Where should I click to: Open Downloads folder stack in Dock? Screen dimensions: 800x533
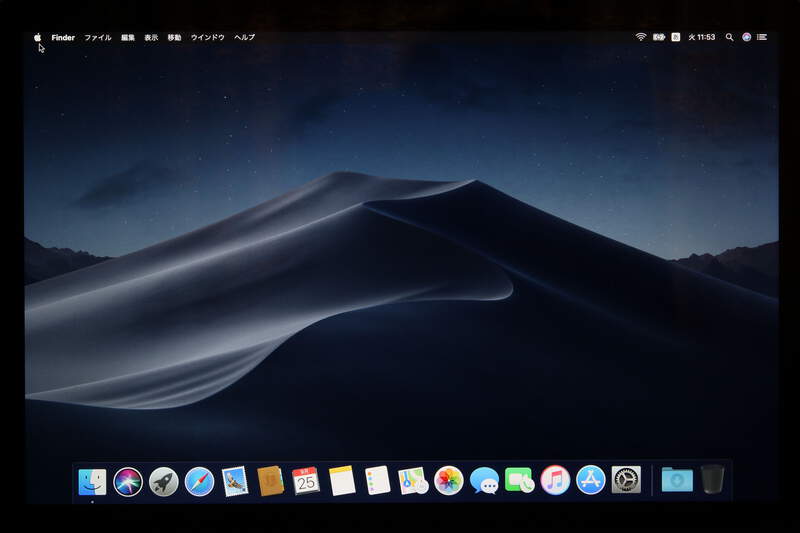677,480
